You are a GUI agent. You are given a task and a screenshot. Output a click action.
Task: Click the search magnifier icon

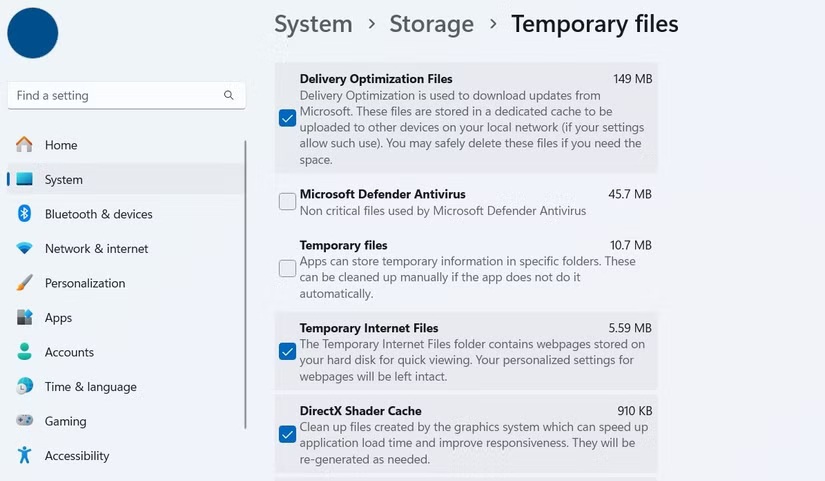(x=229, y=96)
